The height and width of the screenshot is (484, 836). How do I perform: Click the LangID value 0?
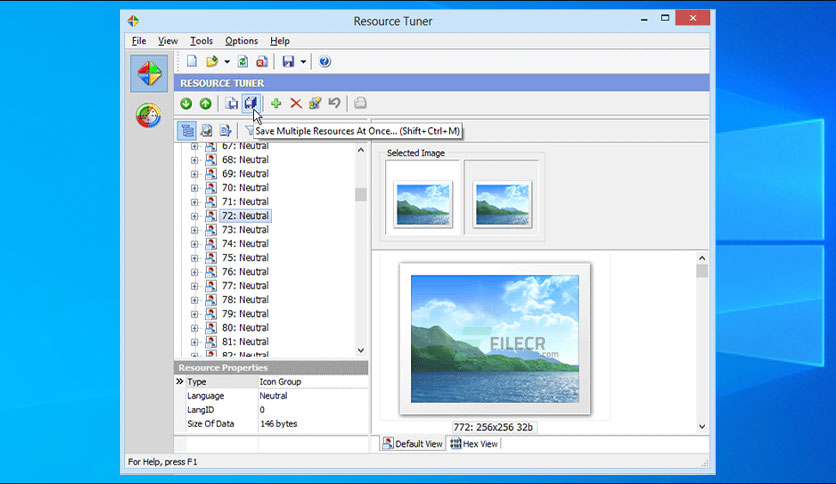pyautogui.click(x=262, y=409)
